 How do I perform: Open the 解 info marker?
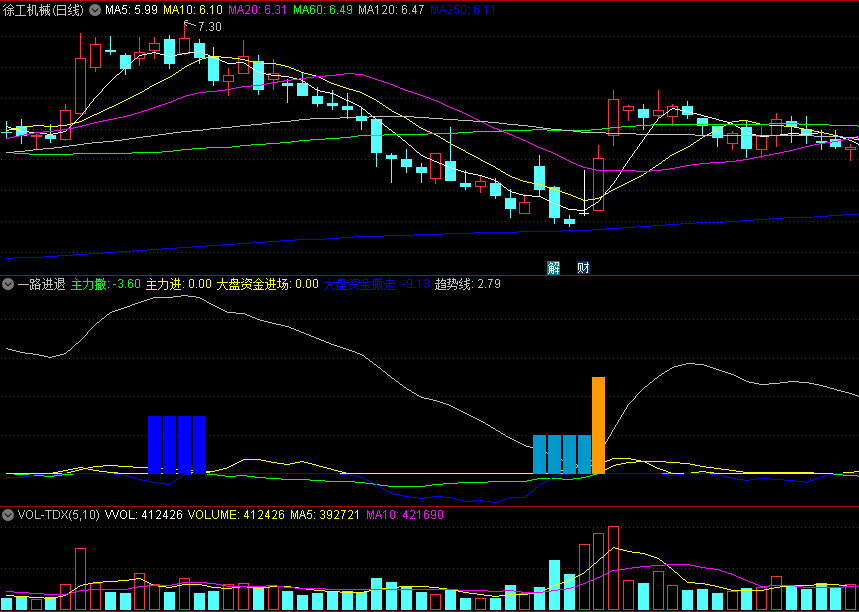553,268
